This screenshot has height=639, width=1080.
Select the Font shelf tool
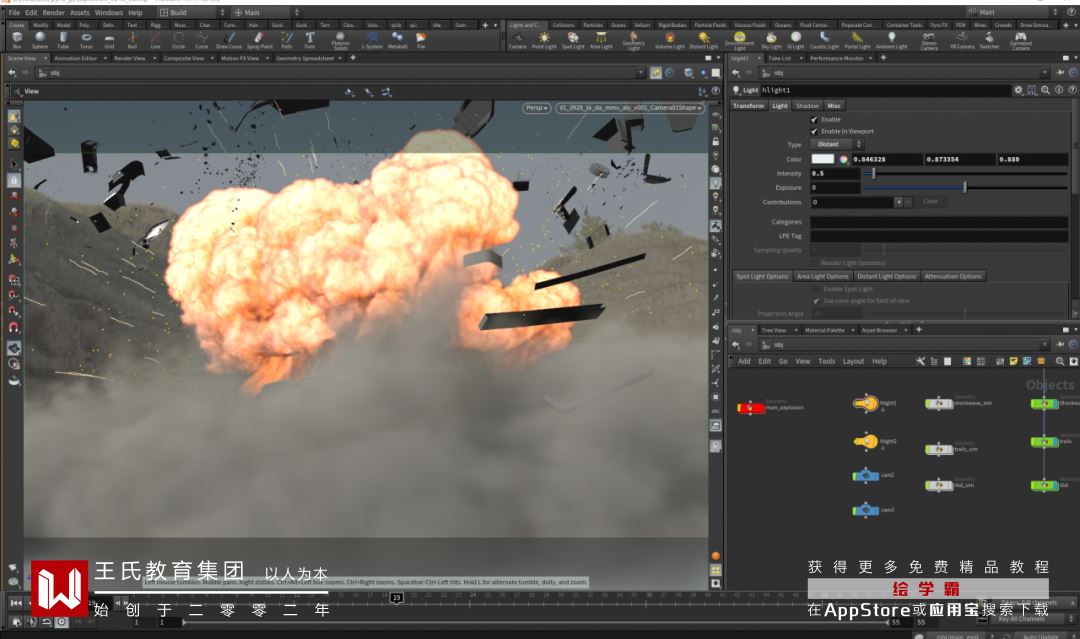310,40
